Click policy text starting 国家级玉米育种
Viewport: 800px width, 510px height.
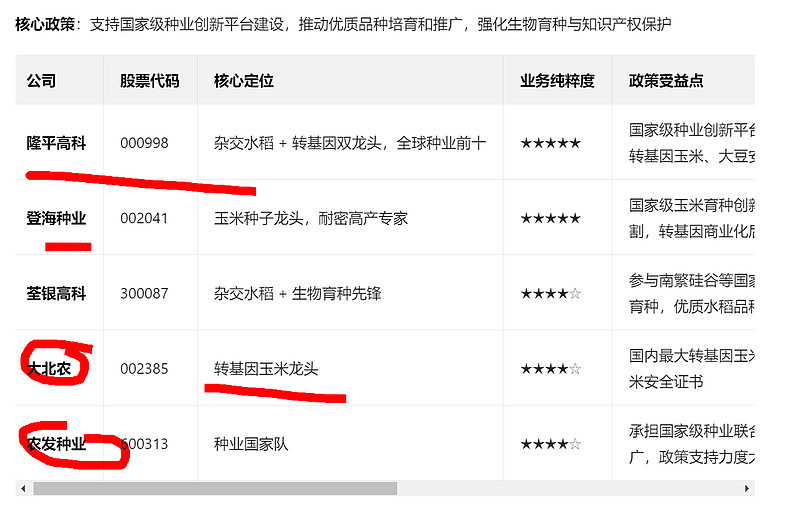tap(691, 218)
